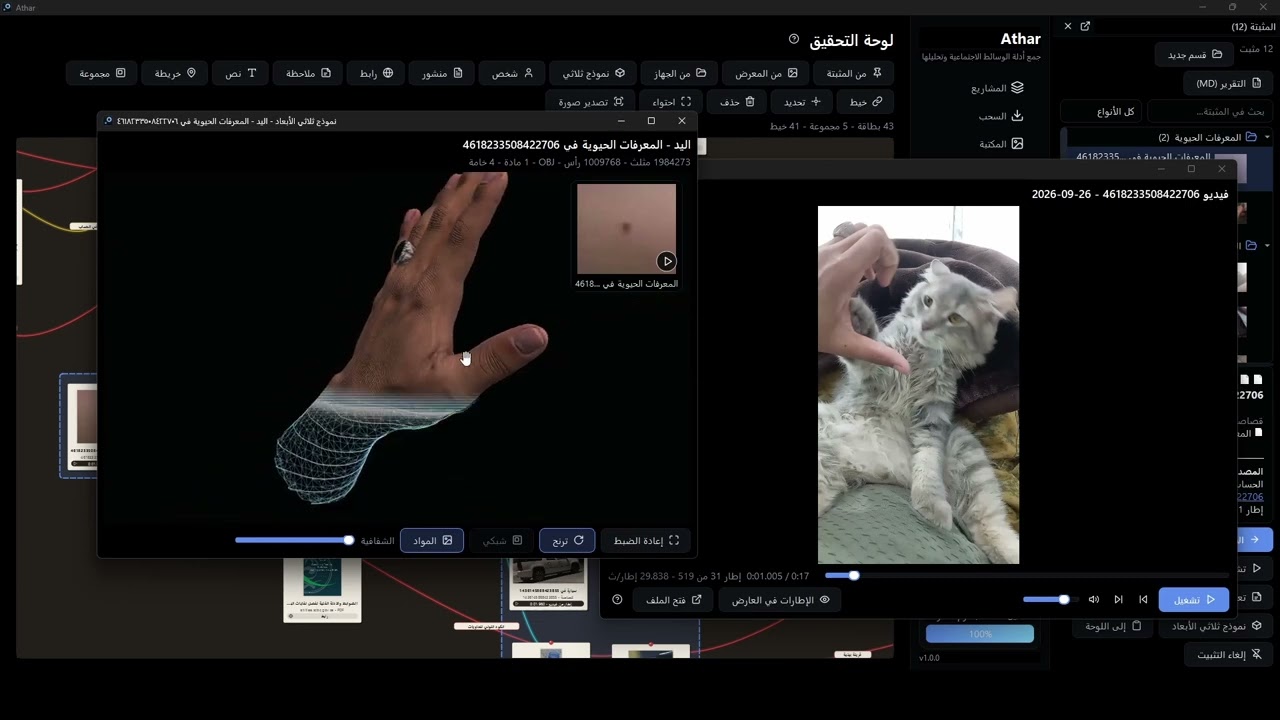The image size is (1280, 720).
Task: Send item to board (إلى اللوحة)
Action: pos(1114,626)
